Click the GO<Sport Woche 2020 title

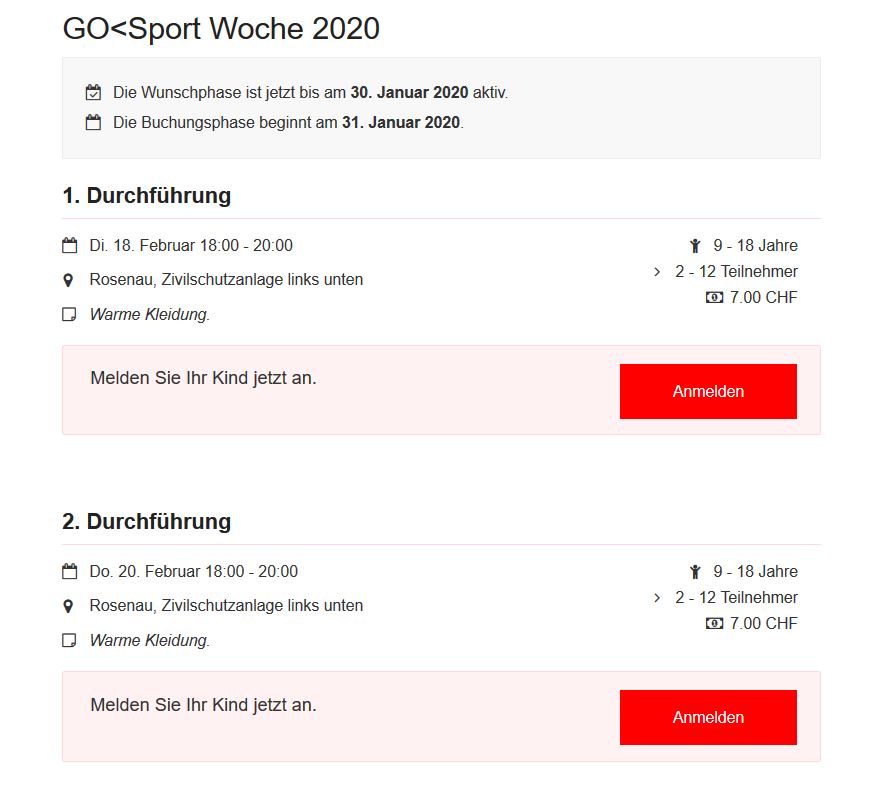[x=221, y=28]
